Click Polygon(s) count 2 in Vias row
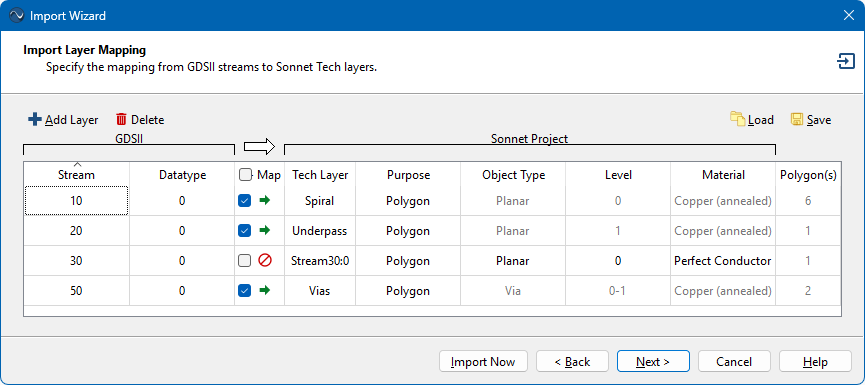This screenshot has width=865, height=385. tap(808, 291)
